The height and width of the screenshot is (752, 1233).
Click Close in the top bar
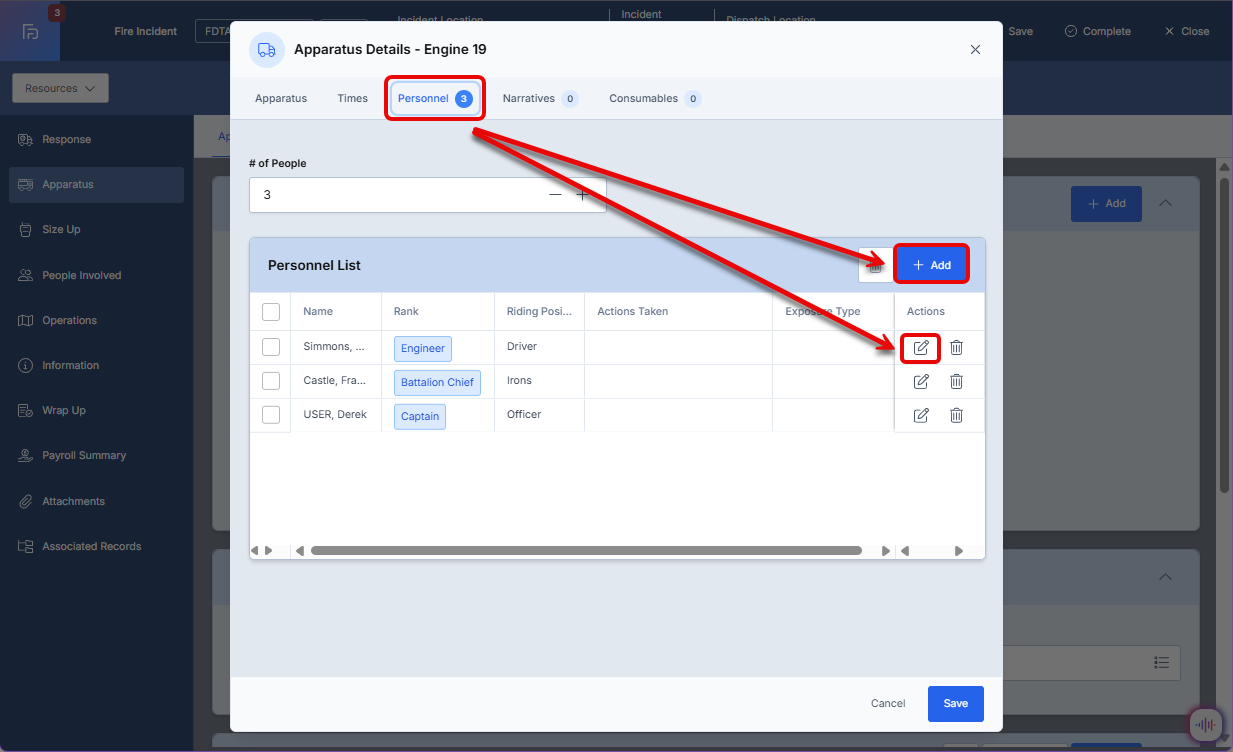(x=1187, y=32)
